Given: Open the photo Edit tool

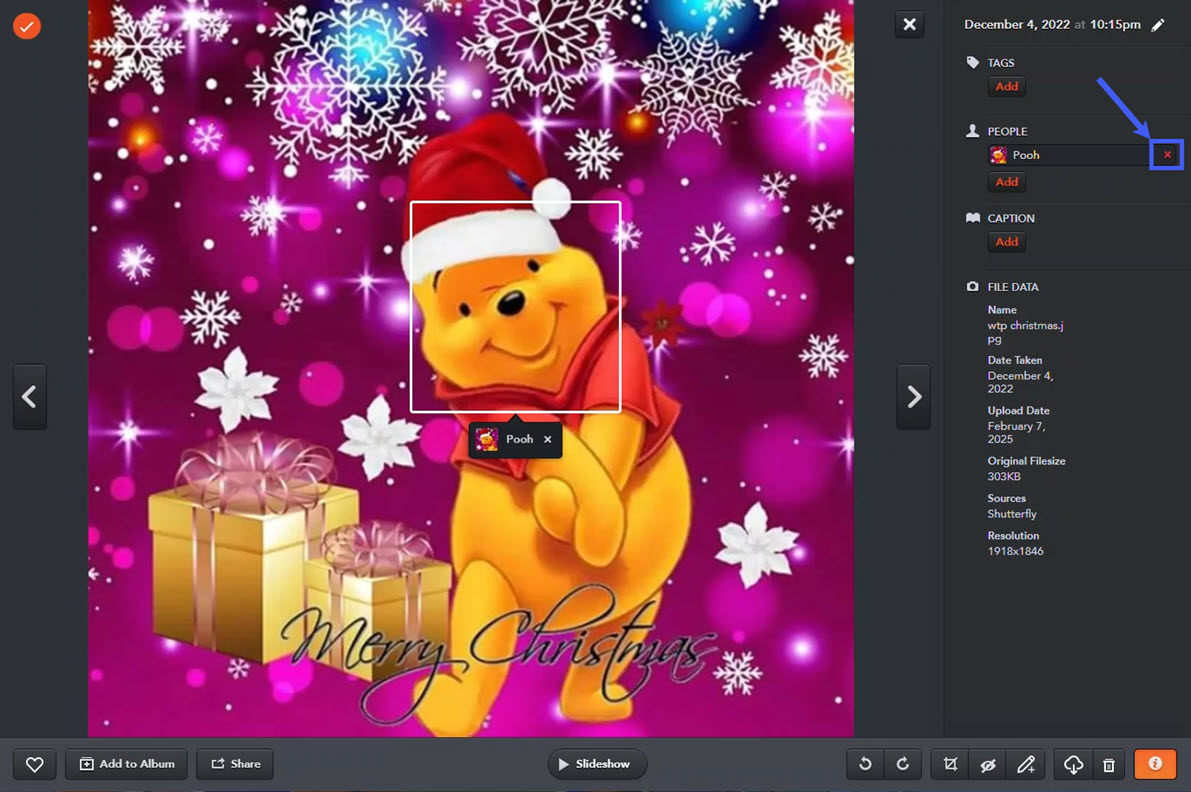Looking at the screenshot, I should tap(1025, 764).
